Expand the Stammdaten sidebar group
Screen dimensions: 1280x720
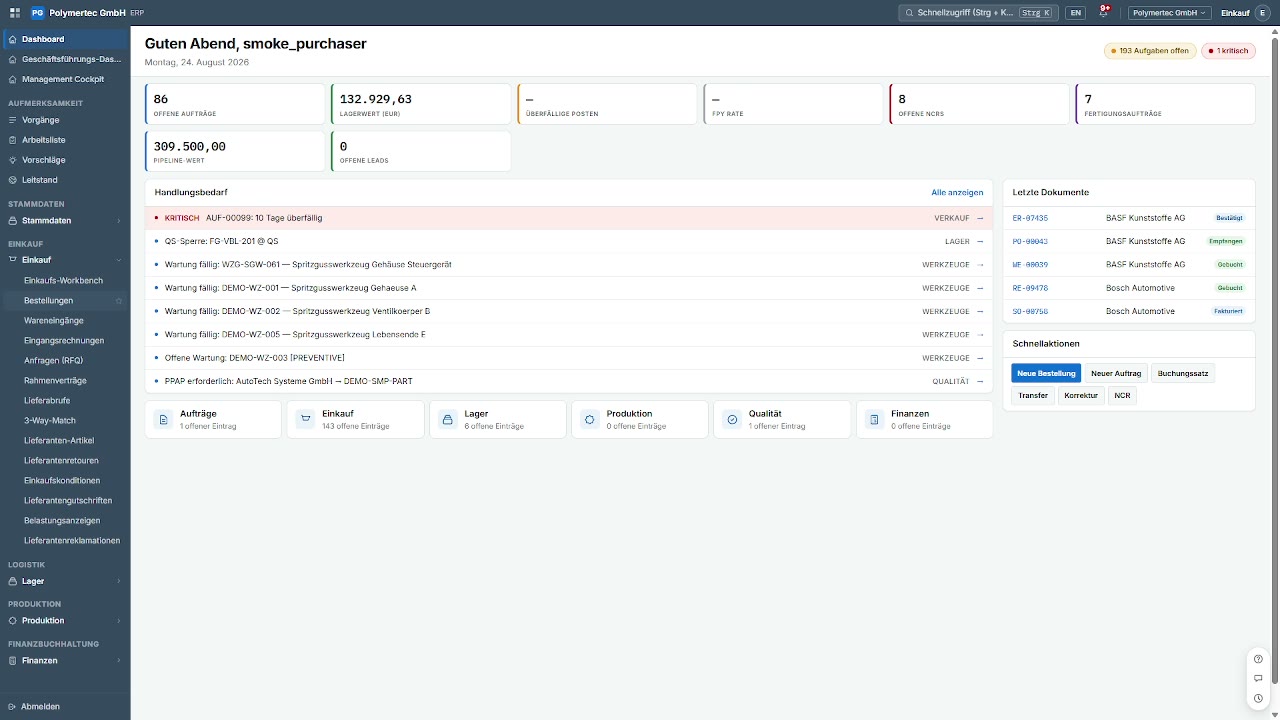[65, 220]
